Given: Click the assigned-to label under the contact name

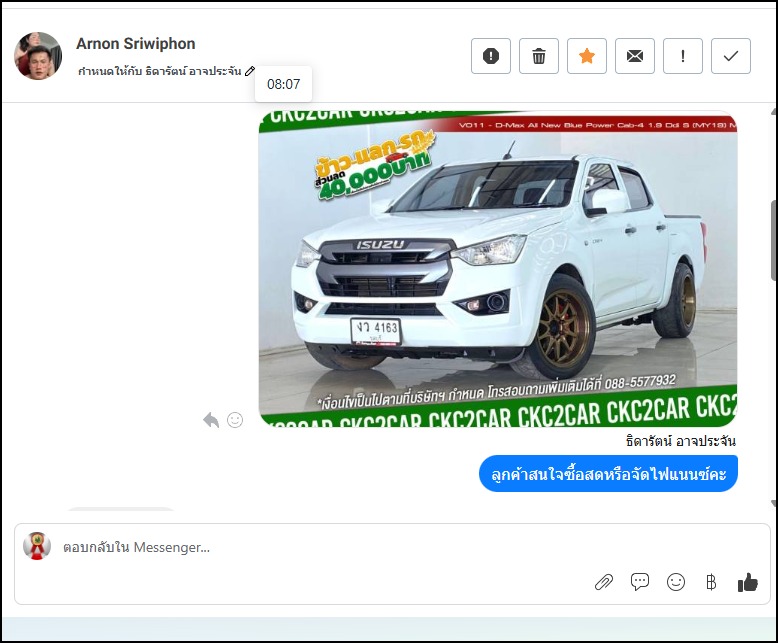Looking at the screenshot, I should point(159,71).
